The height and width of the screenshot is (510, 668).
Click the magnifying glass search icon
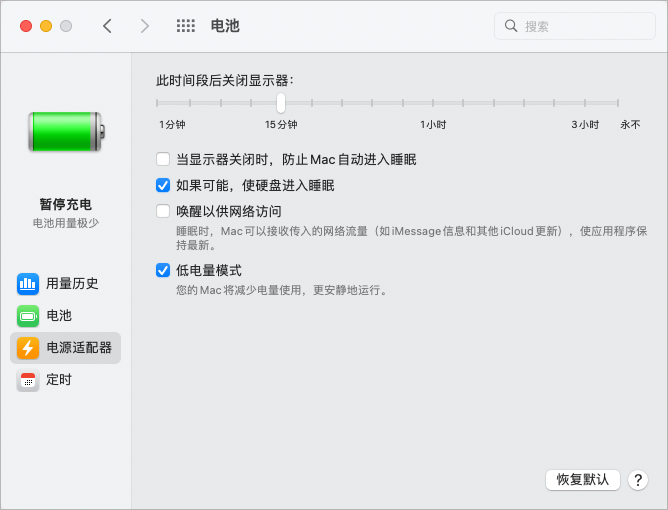click(x=511, y=26)
